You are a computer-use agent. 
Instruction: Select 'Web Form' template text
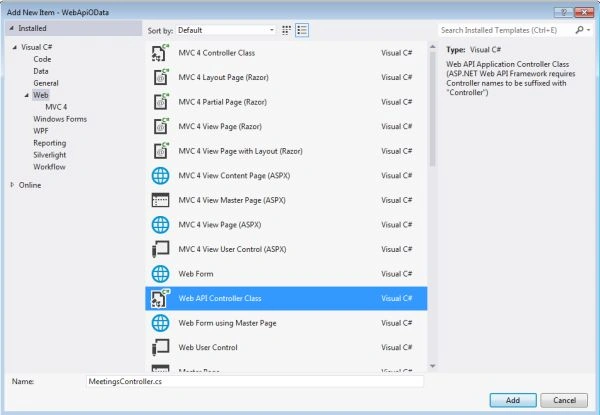(196, 274)
